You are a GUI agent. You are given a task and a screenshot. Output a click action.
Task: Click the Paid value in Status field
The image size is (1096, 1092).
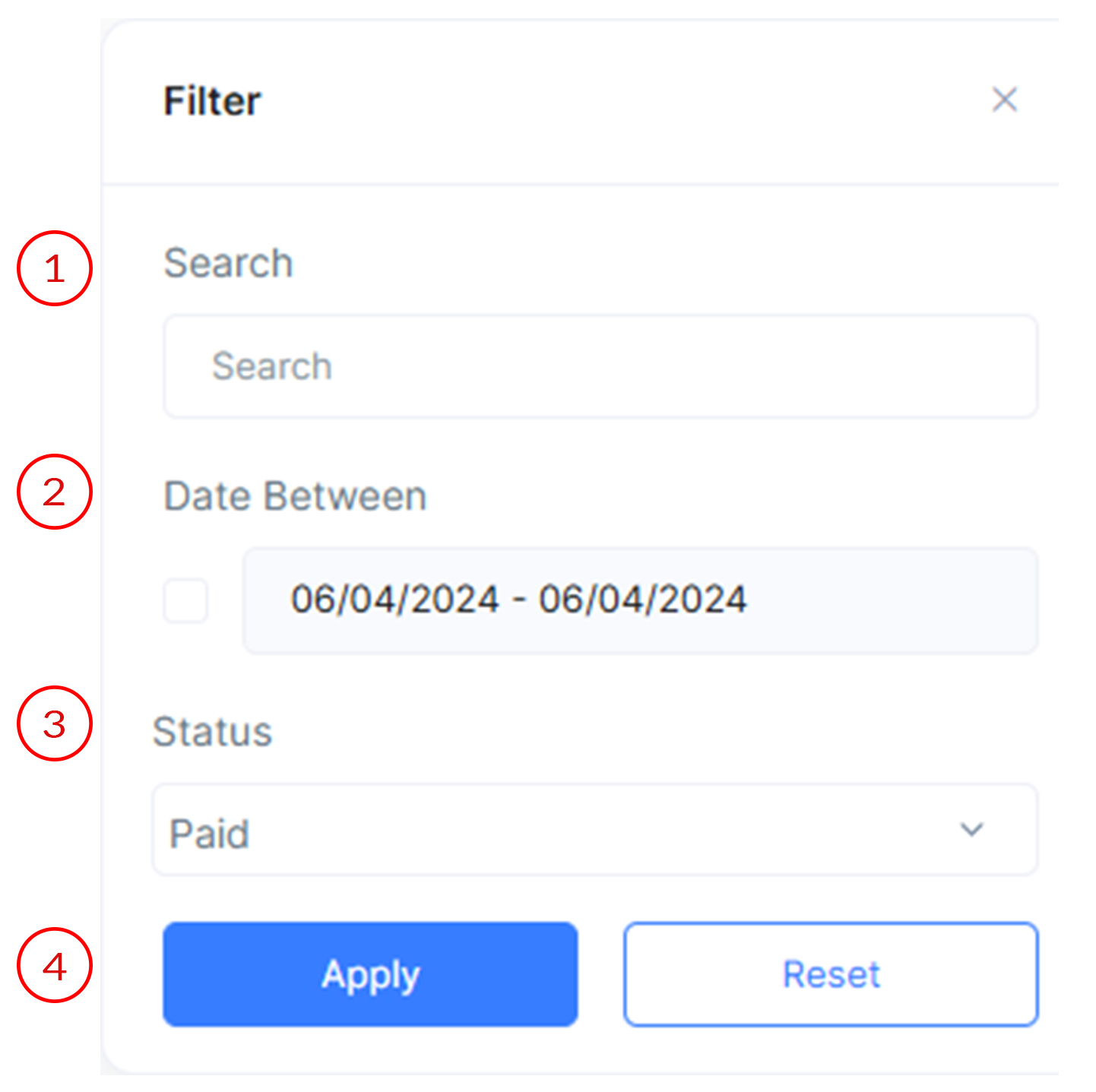[209, 834]
